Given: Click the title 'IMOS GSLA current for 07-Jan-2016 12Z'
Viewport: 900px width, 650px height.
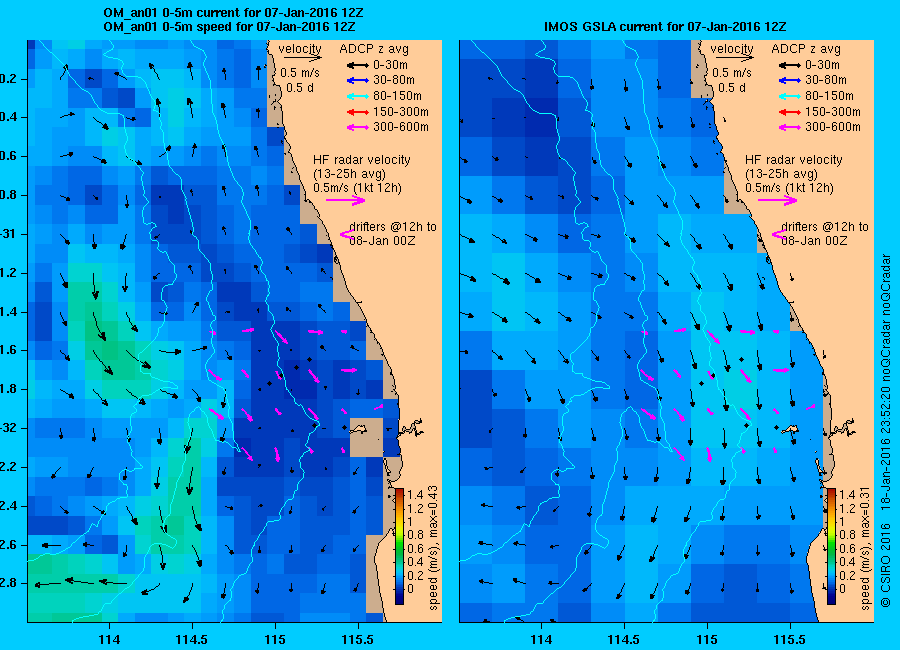Looking at the screenshot, I should (x=665, y=27).
